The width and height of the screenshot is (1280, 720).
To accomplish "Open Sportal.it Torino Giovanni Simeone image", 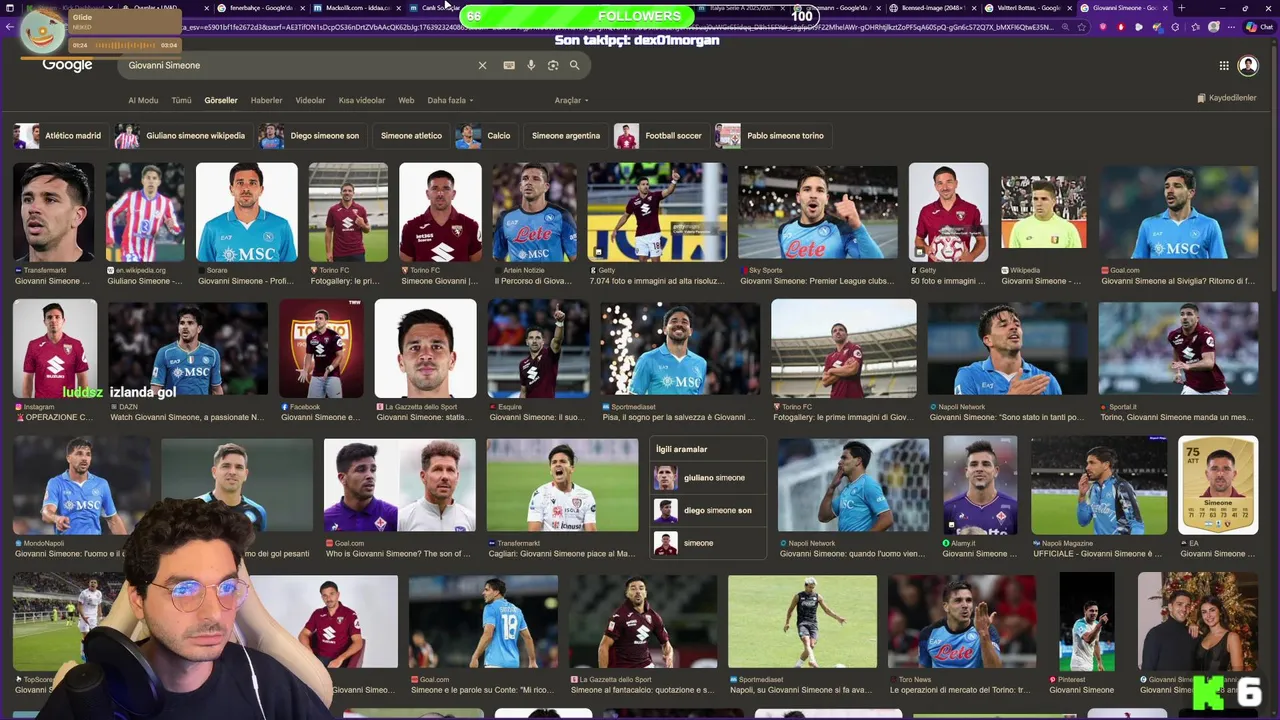I will [x=1178, y=348].
